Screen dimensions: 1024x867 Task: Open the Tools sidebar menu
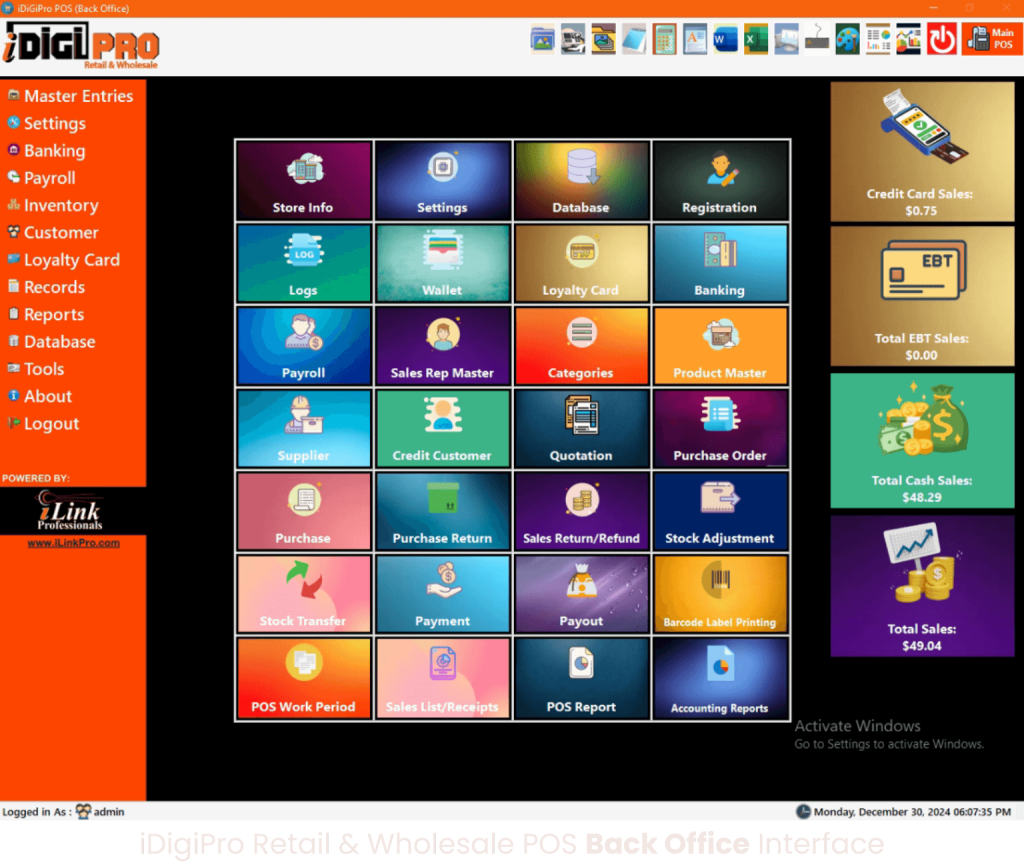coord(36,370)
